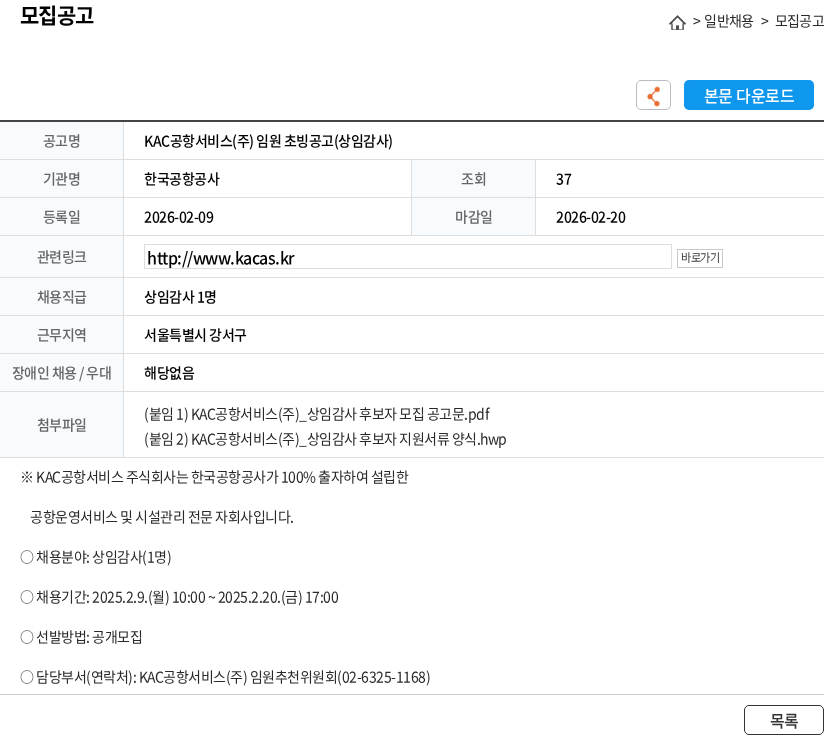The height and width of the screenshot is (736, 824).
Task: Click the line 공항운영서비스 및 시설관리 전문 자회사입니다.
Action: click(x=161, y=517)
